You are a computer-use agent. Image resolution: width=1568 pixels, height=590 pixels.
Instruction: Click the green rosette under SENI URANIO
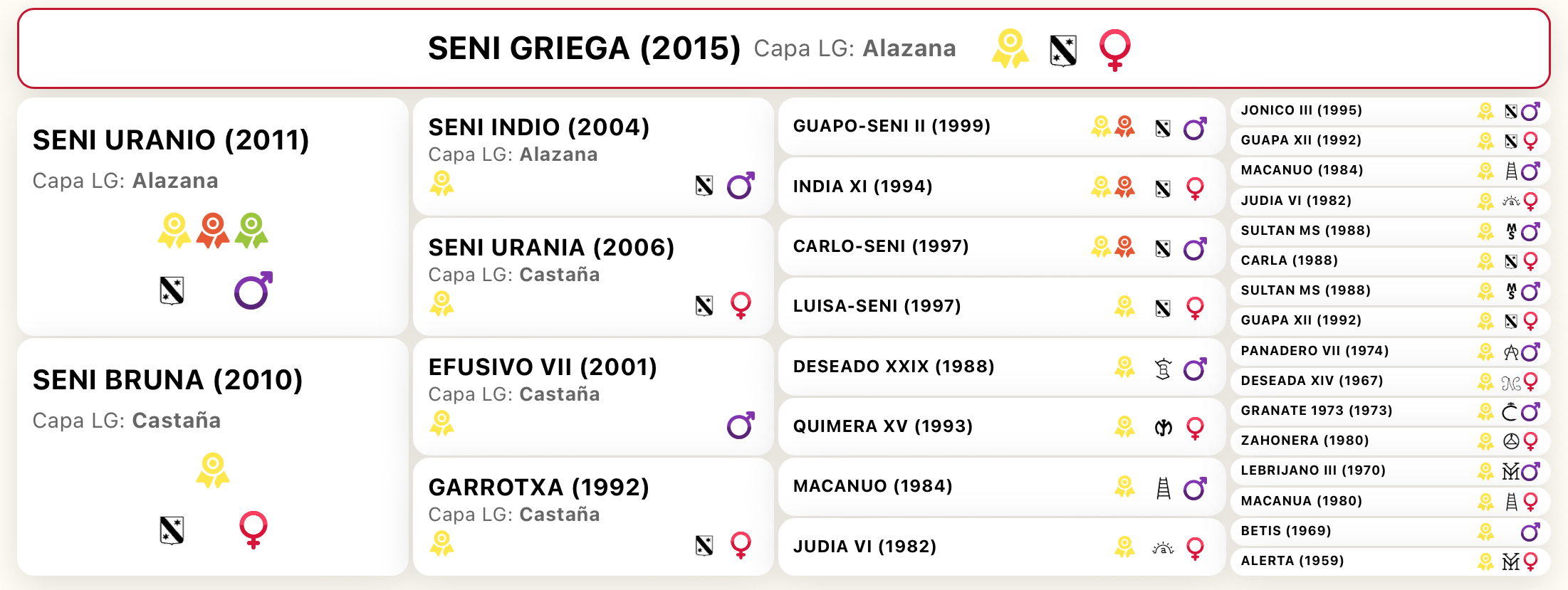(x=251, y=231)
